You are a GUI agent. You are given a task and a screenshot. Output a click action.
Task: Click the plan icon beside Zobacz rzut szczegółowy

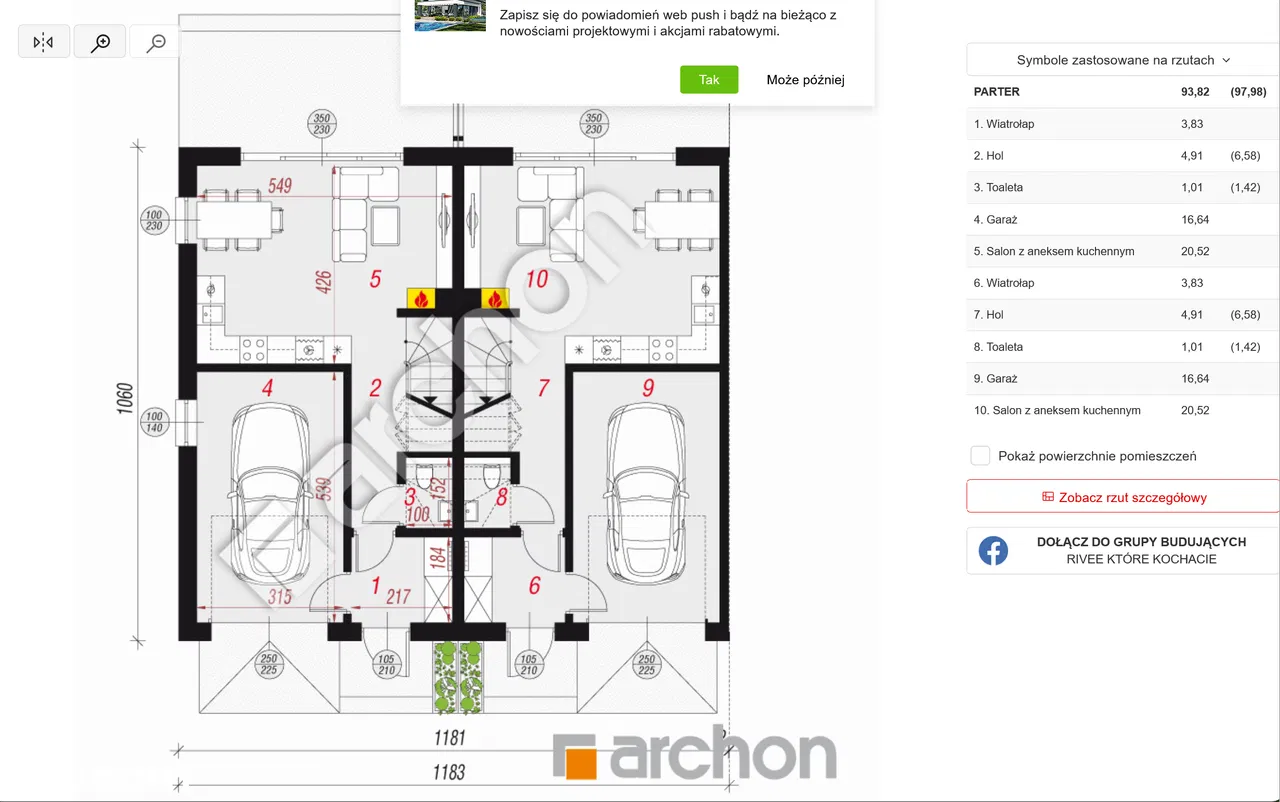coord(1048,497)
